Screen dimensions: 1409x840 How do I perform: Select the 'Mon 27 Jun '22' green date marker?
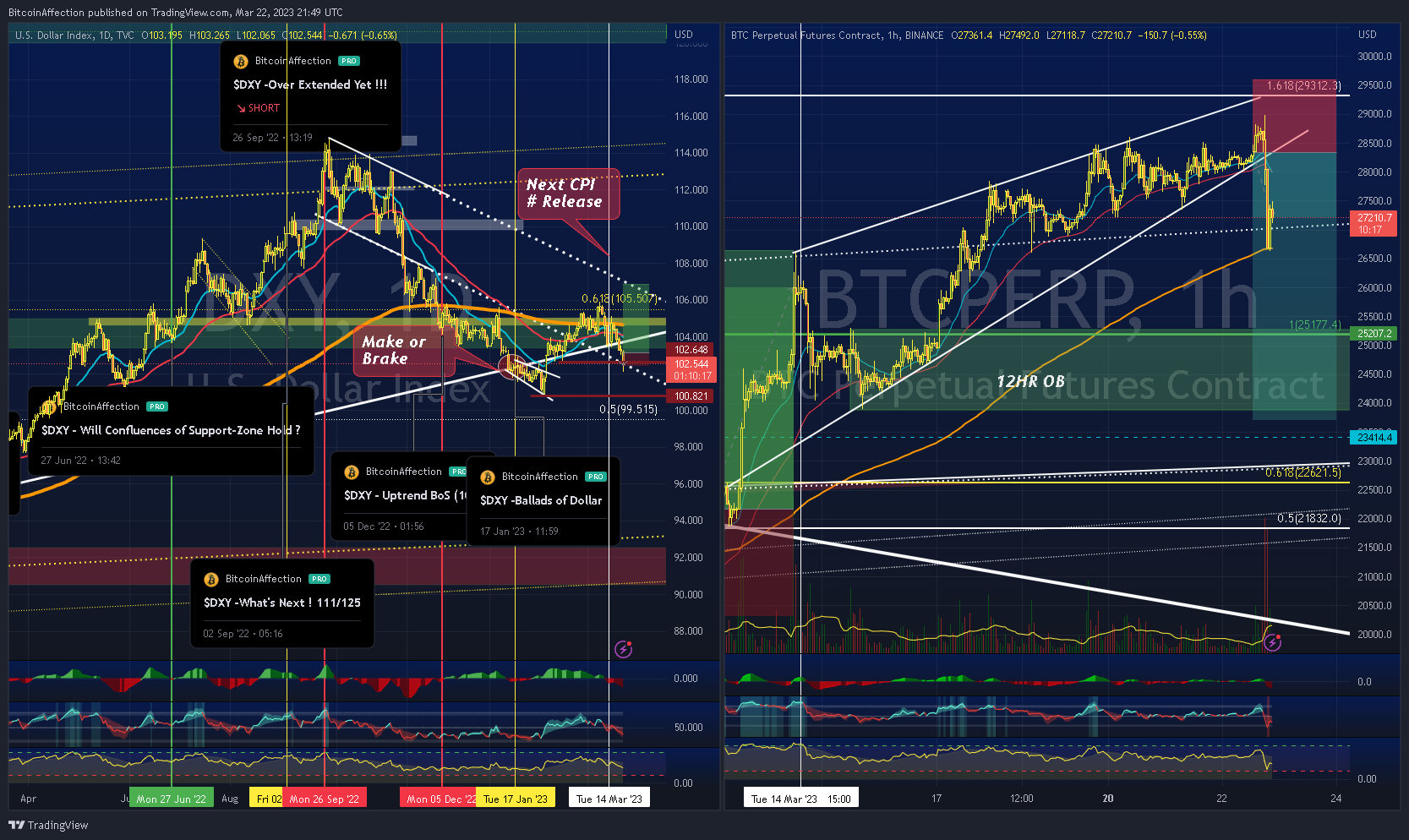pyautogui.click(x=172, y=799)
